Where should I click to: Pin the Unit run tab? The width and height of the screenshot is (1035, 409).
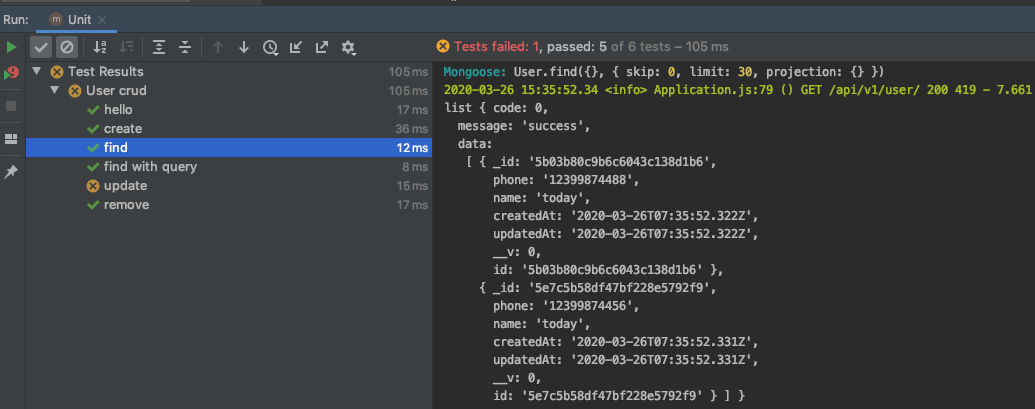(11, 172)
